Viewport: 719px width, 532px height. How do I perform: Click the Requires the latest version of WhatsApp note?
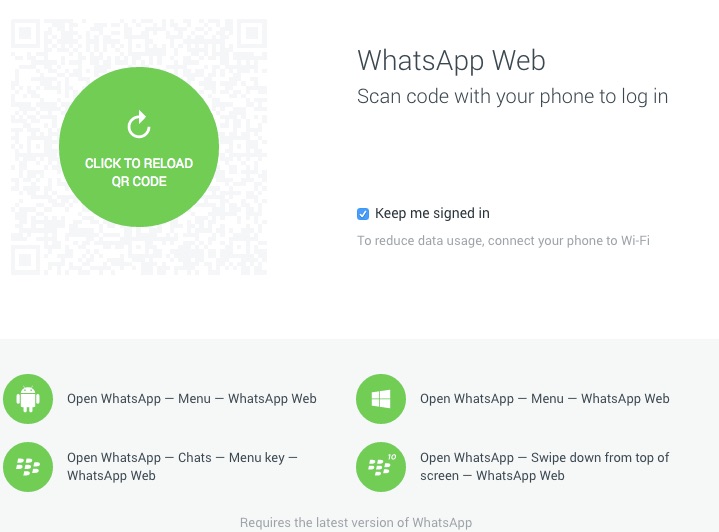click(356, 522)
